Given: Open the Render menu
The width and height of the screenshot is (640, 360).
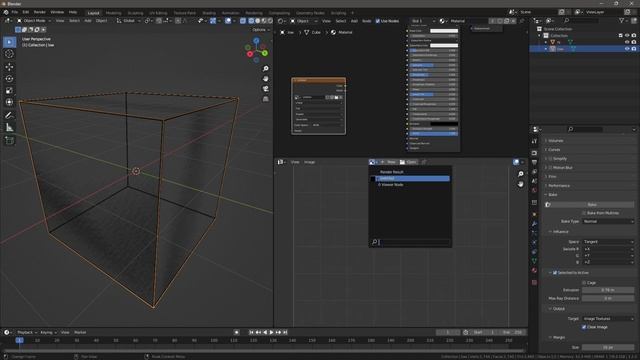Looking at the screenshot, I should click(40, 12).
